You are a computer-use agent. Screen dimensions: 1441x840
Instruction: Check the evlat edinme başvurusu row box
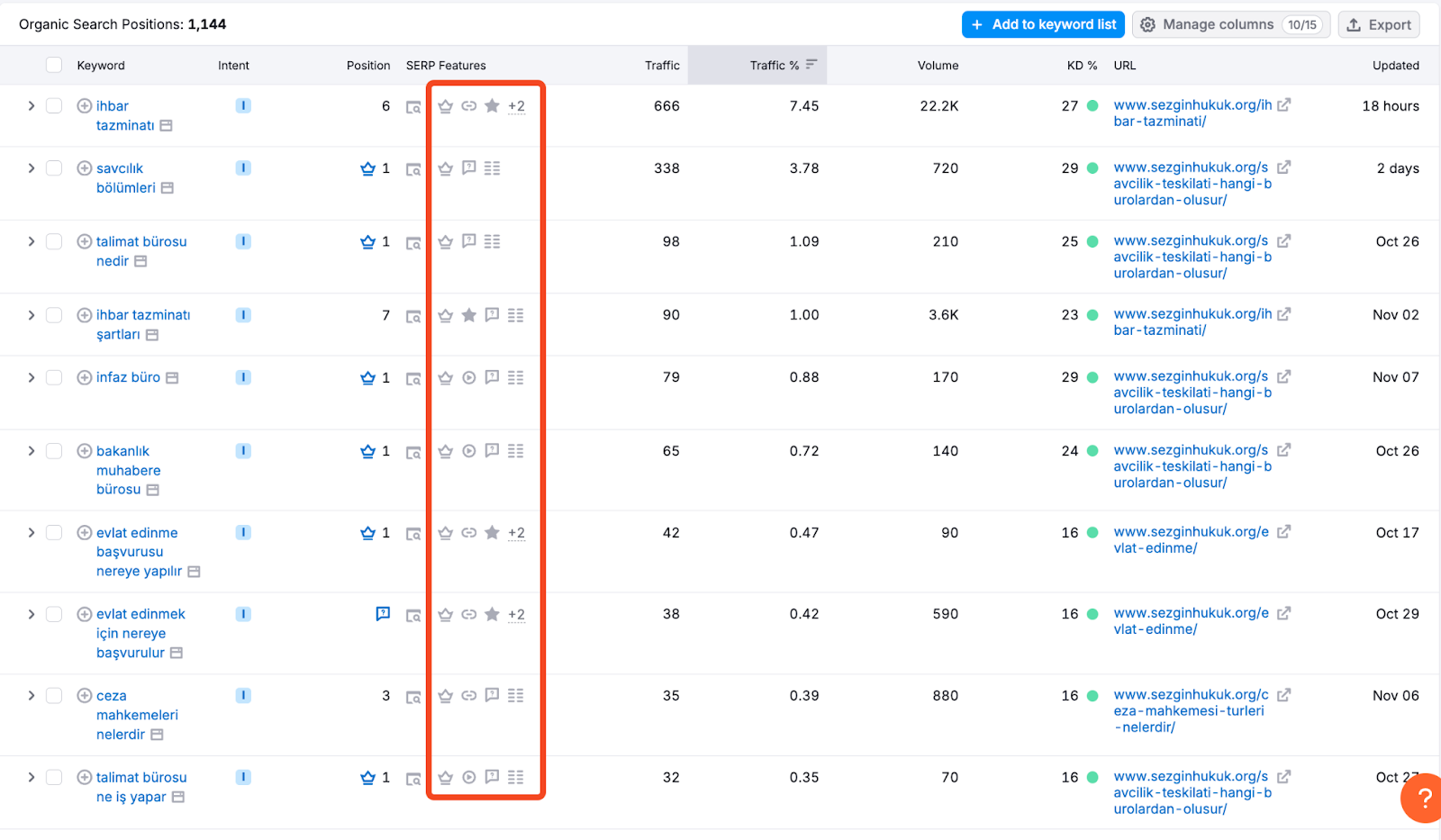click(54, 533)
